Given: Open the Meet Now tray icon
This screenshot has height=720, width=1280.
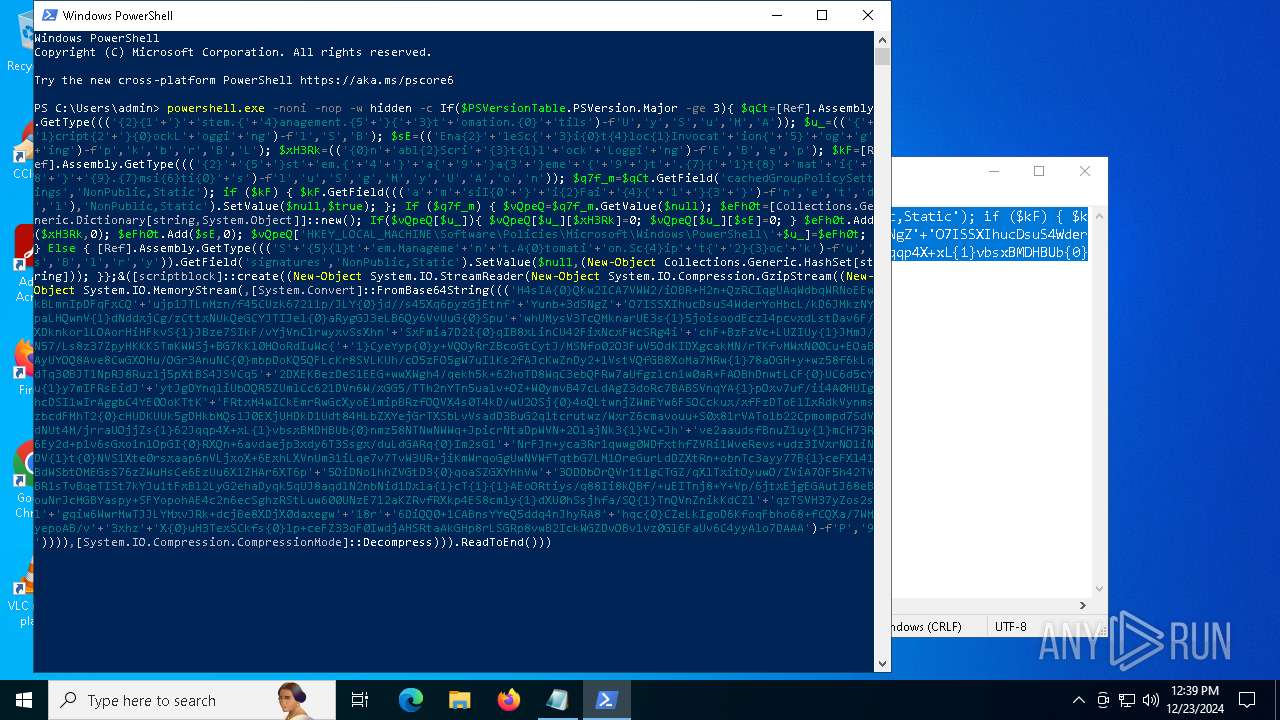Looking at the screenshot, I should click(x=1103, y=700).
